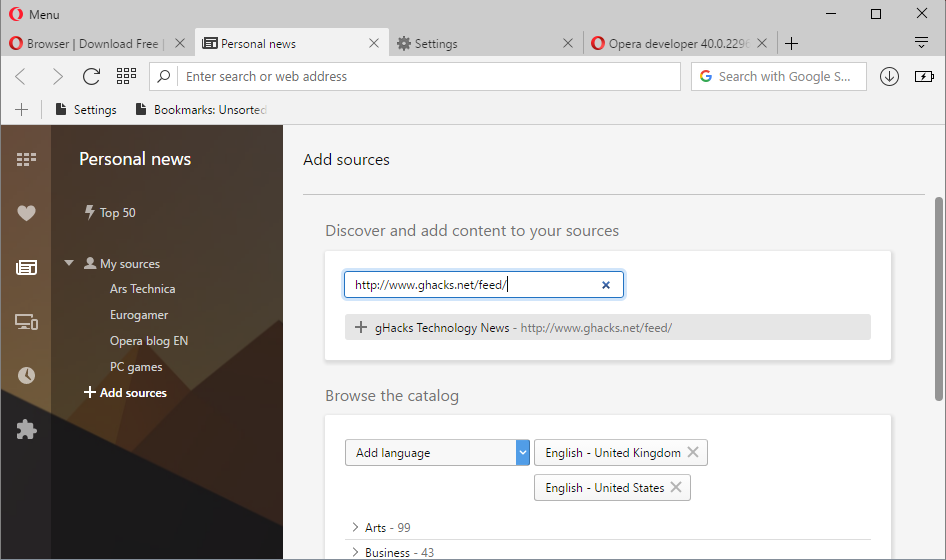Screen dimensions: 946x560
Task: Click the magnifier icon in address bar
Action: pyautogui.click(x=163, y=77)
